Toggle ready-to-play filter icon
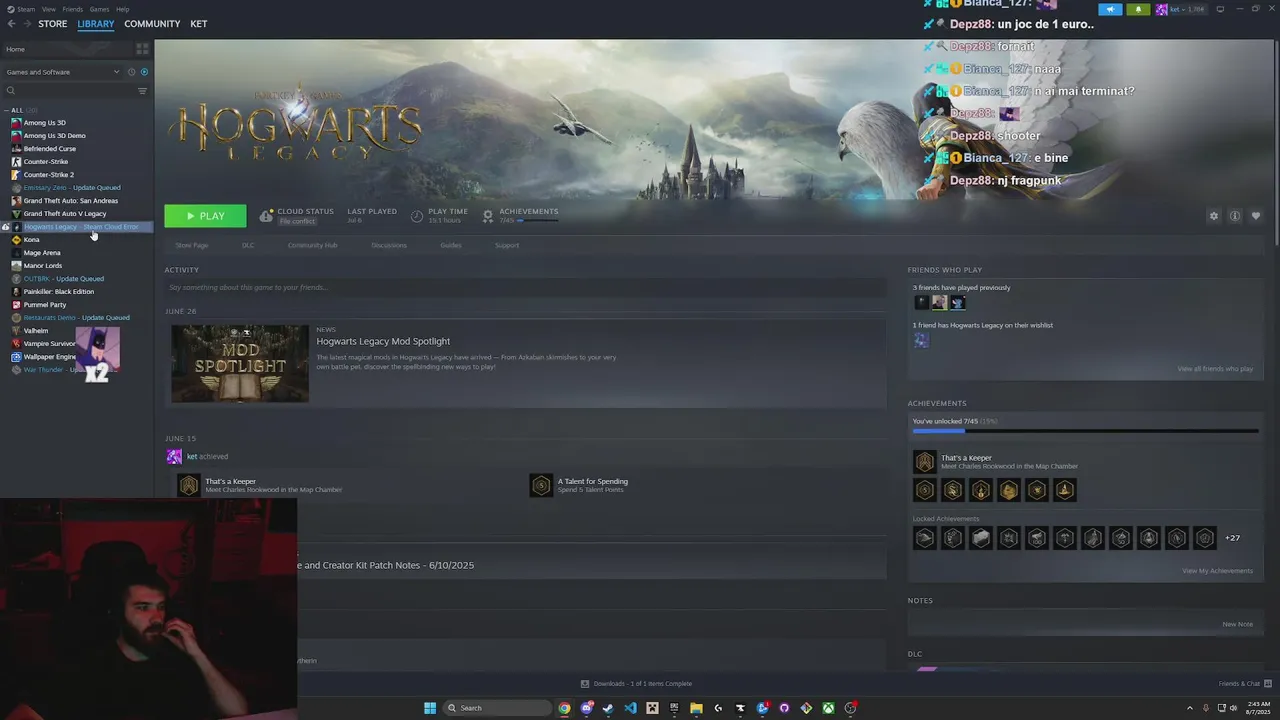 (144, 72)
